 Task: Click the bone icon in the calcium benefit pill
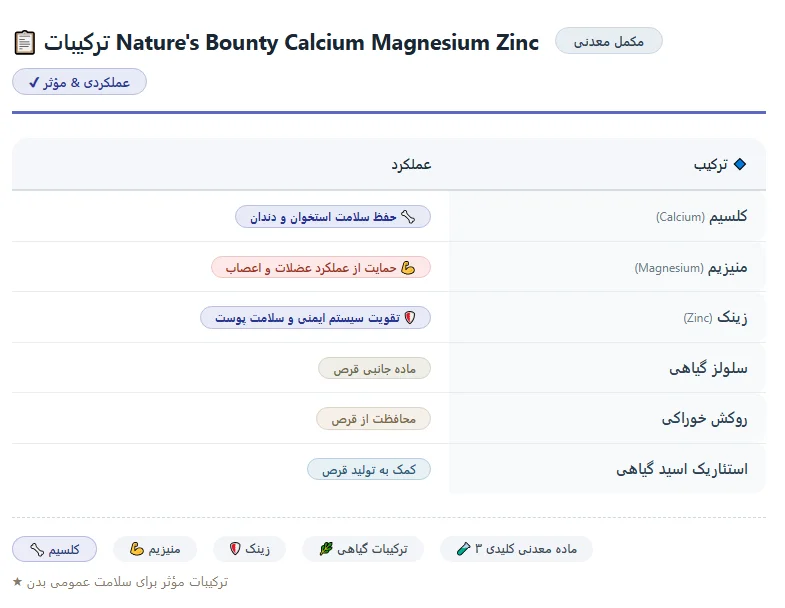[x=408, y=217]
